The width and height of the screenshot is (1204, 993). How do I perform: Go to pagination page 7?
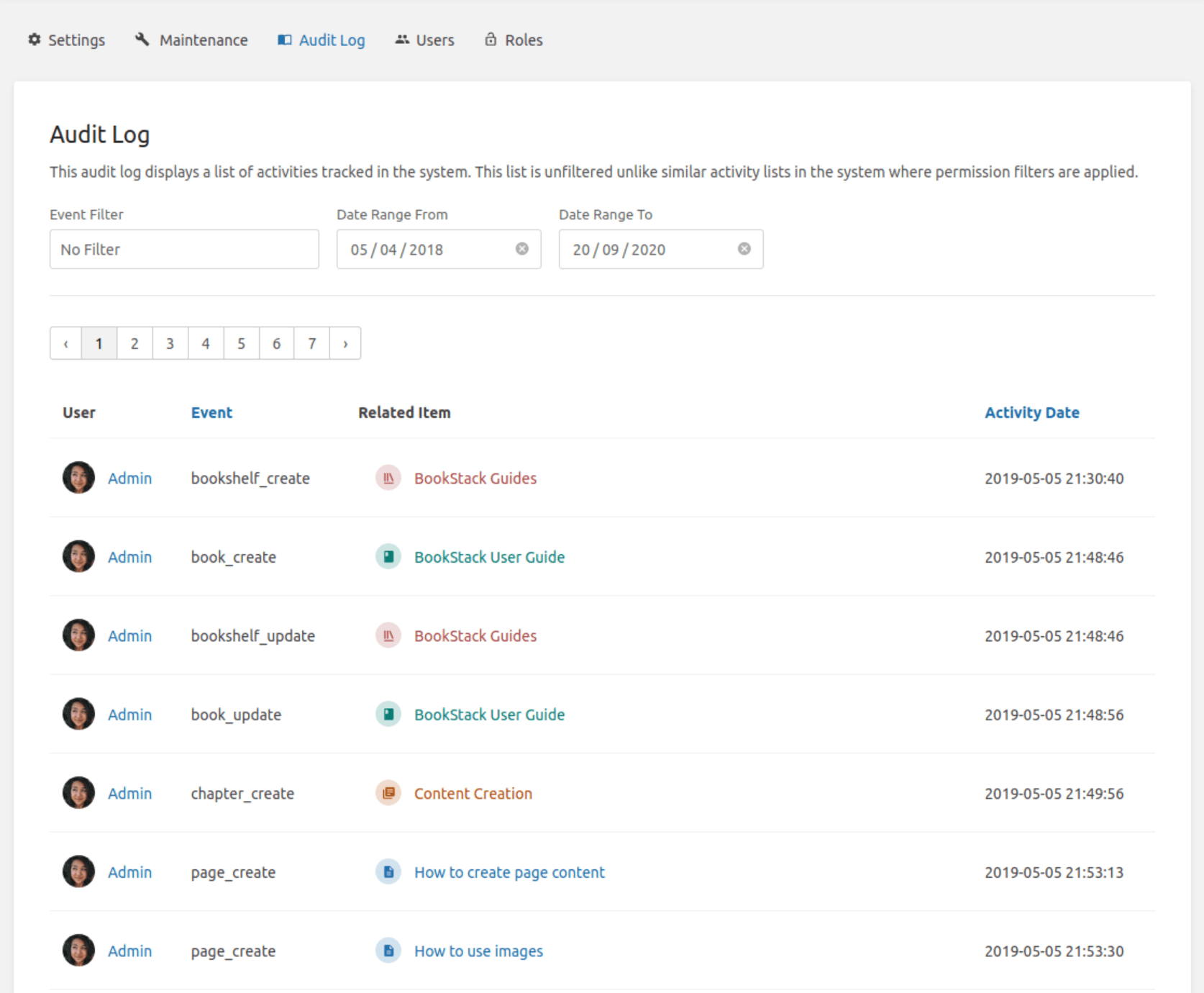(312, 344)
